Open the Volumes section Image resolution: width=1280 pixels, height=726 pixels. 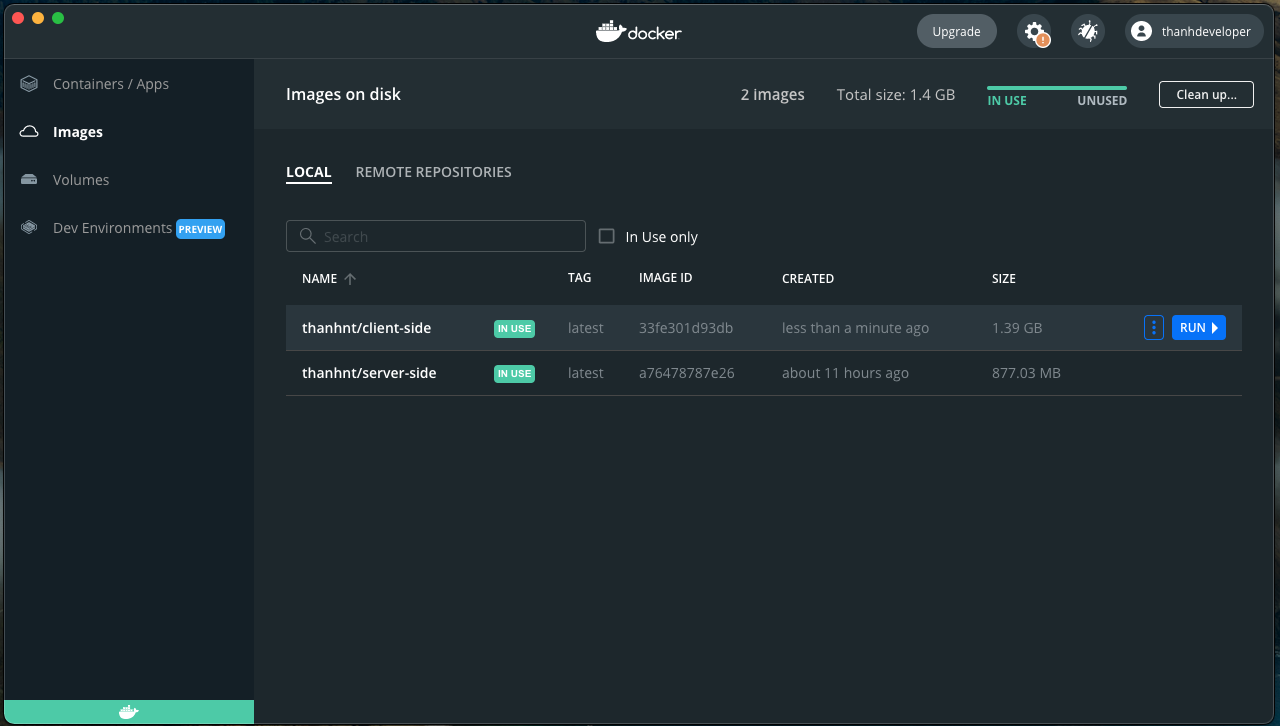pyautogui.click(x=80, y=179)
